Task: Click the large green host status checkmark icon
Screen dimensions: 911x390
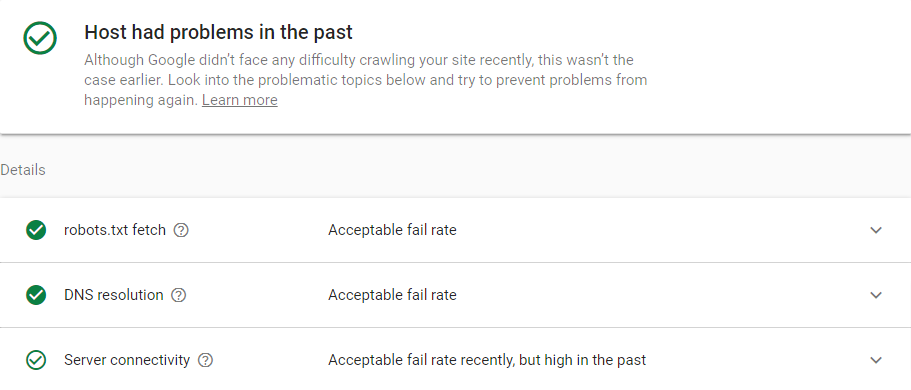Action: pos(40,38)
